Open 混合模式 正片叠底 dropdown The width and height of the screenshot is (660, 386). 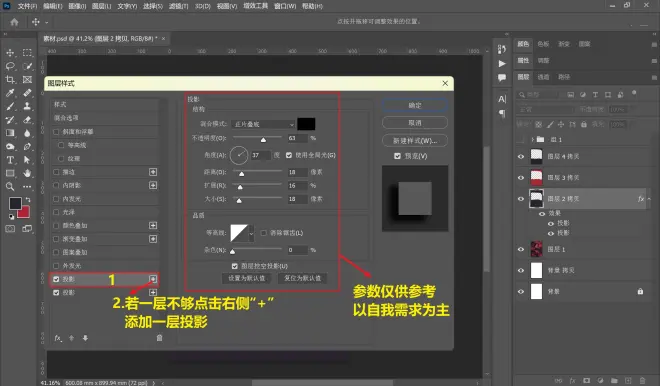coord(263,124)
